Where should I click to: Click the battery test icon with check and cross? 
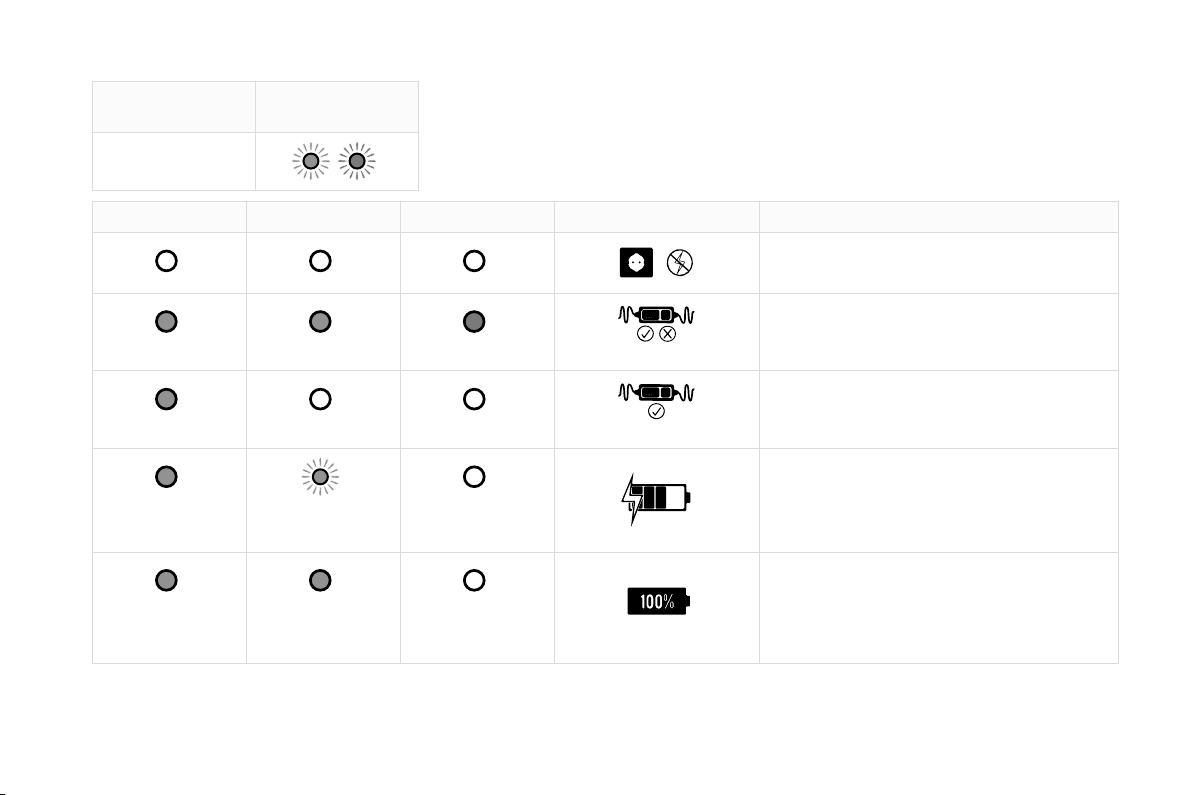click(x=656, y=323)
